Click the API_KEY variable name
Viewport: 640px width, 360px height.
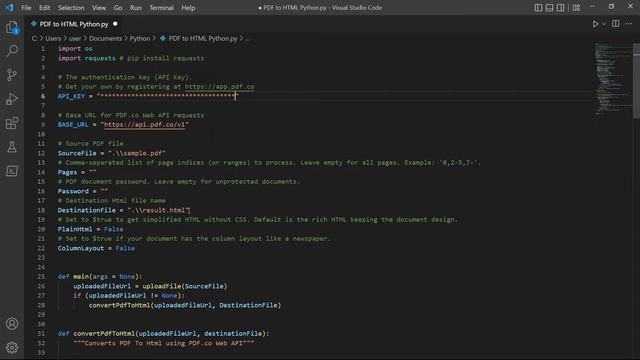71,96
